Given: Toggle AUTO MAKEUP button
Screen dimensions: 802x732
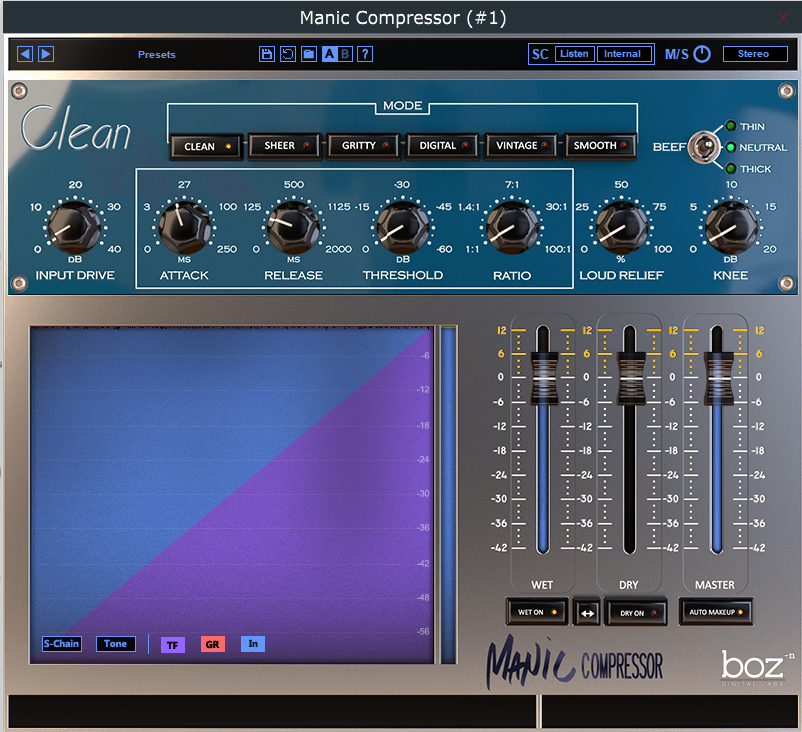Looking at the screenshot, I should (715, 612).
